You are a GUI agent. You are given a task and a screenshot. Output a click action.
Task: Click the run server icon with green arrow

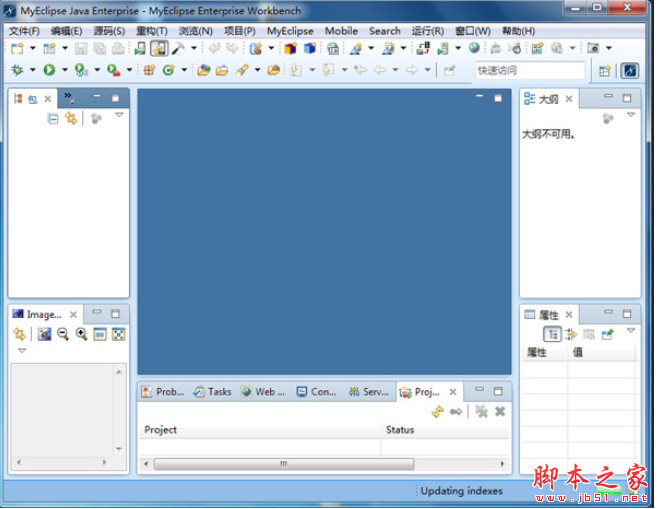tap(443, 48)
